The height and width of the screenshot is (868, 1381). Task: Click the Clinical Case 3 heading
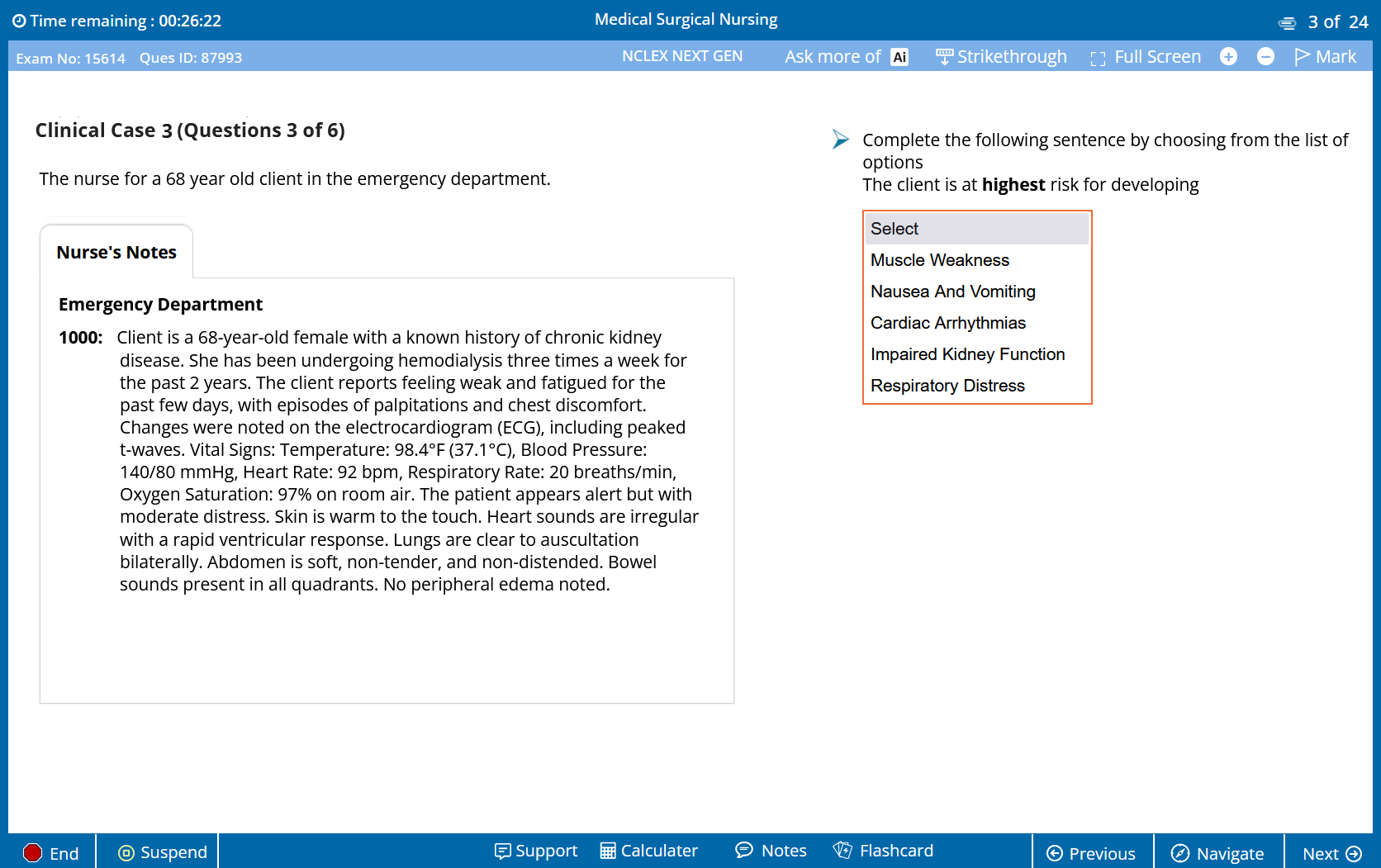click(190, 130)
